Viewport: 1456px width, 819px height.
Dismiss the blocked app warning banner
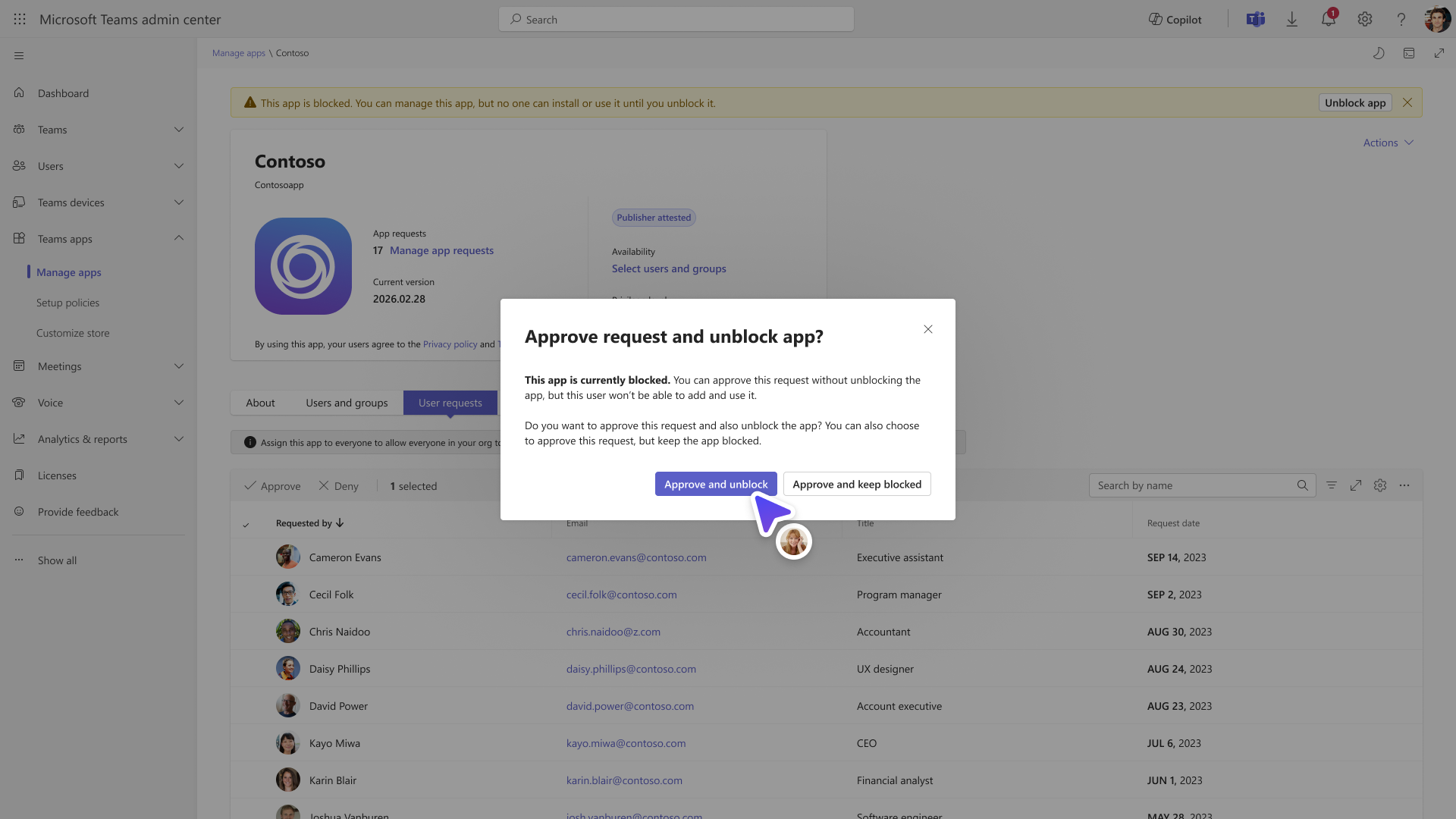click(x=1407, y=102)
